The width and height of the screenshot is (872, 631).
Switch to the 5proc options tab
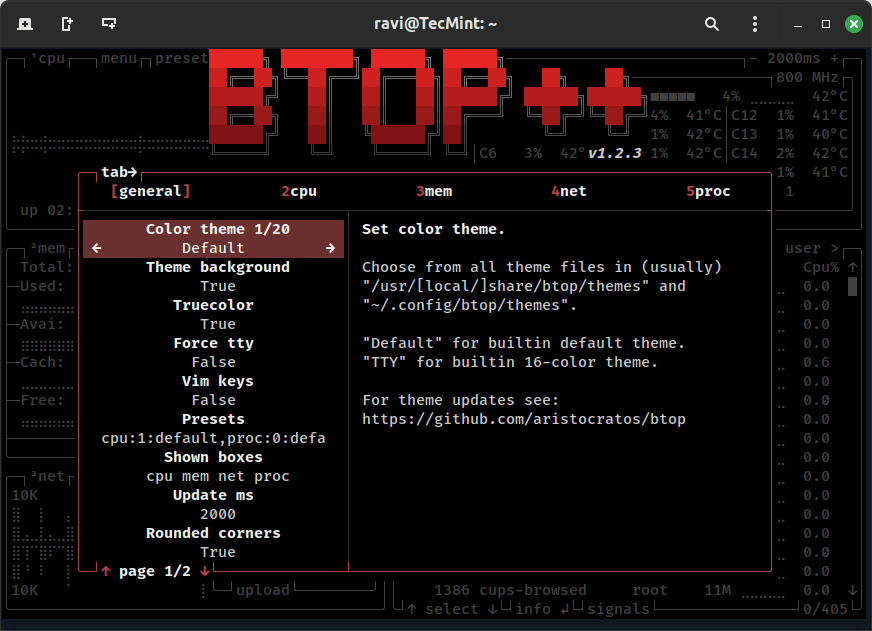[x=708, y=191]
